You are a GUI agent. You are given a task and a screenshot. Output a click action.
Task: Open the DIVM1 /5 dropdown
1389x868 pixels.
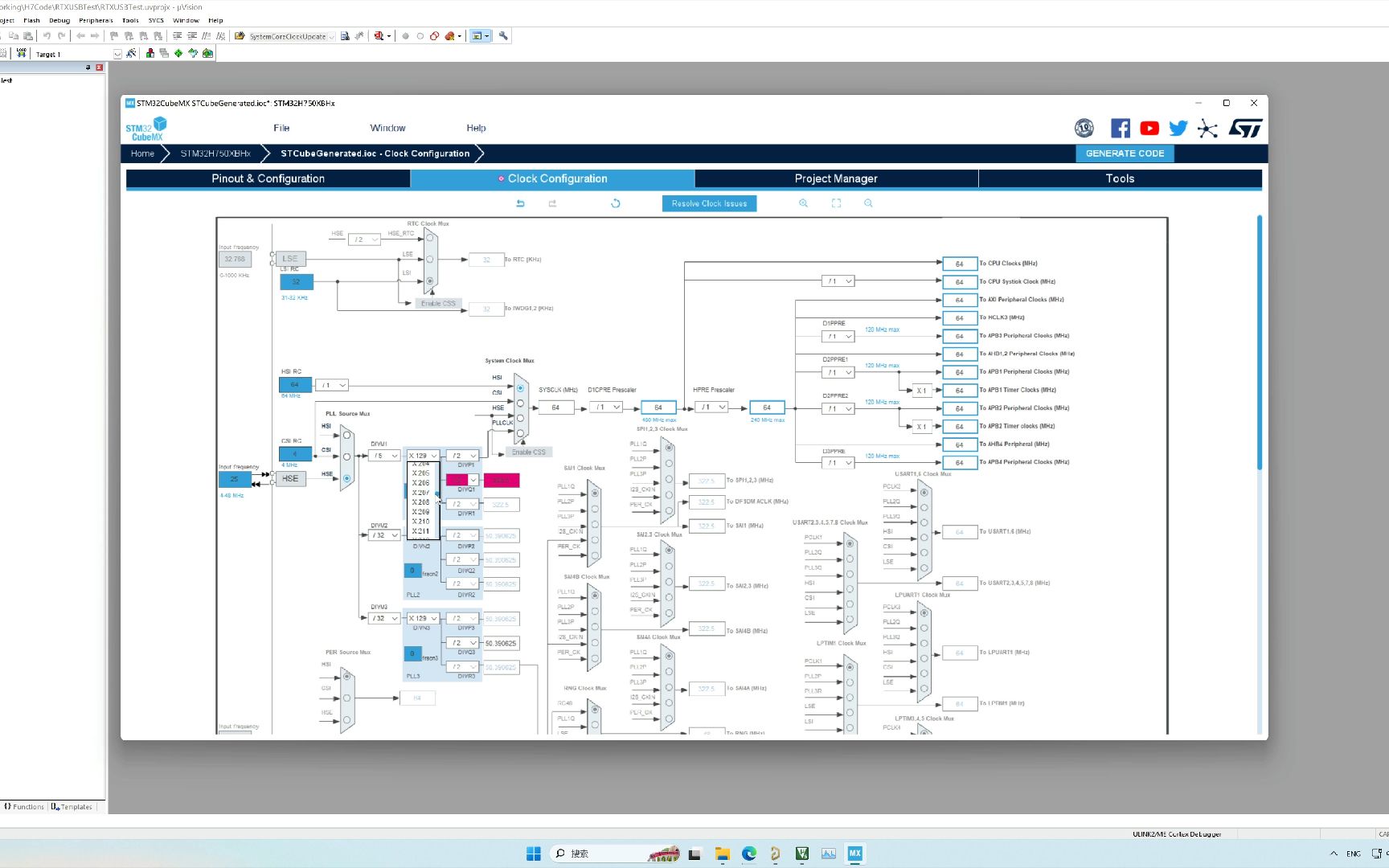coord(385,456)
